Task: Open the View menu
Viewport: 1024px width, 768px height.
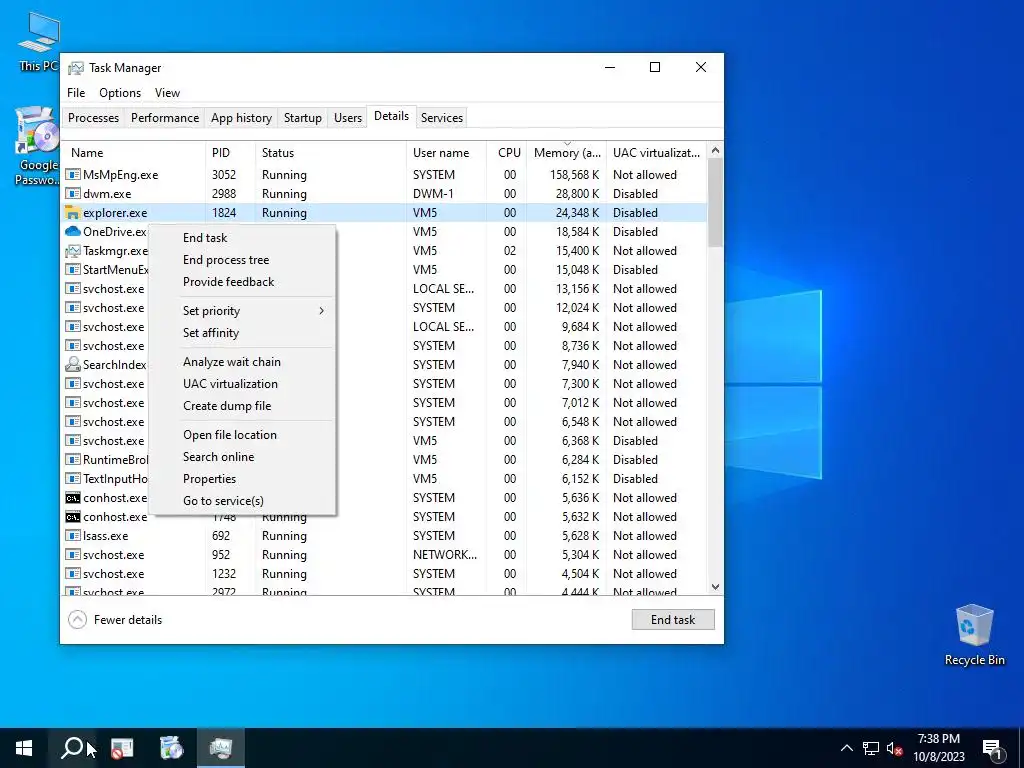Action: pos(167,93)
